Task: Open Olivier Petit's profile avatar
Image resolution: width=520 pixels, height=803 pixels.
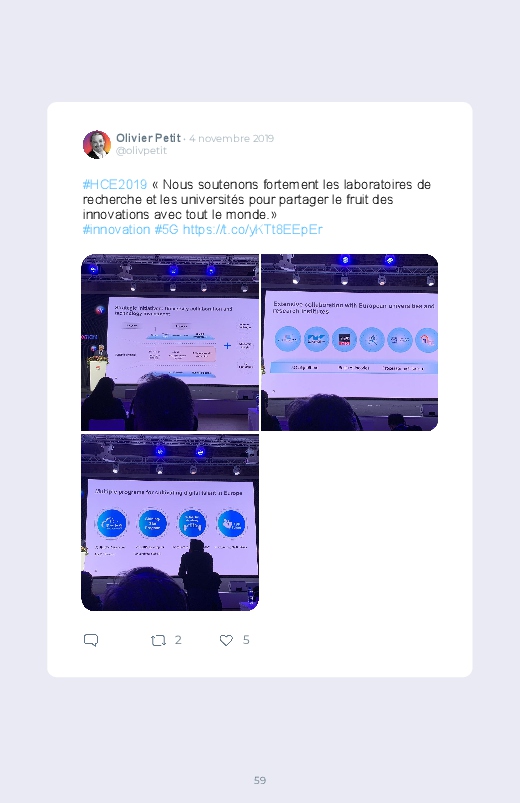Action: (97, 144)
